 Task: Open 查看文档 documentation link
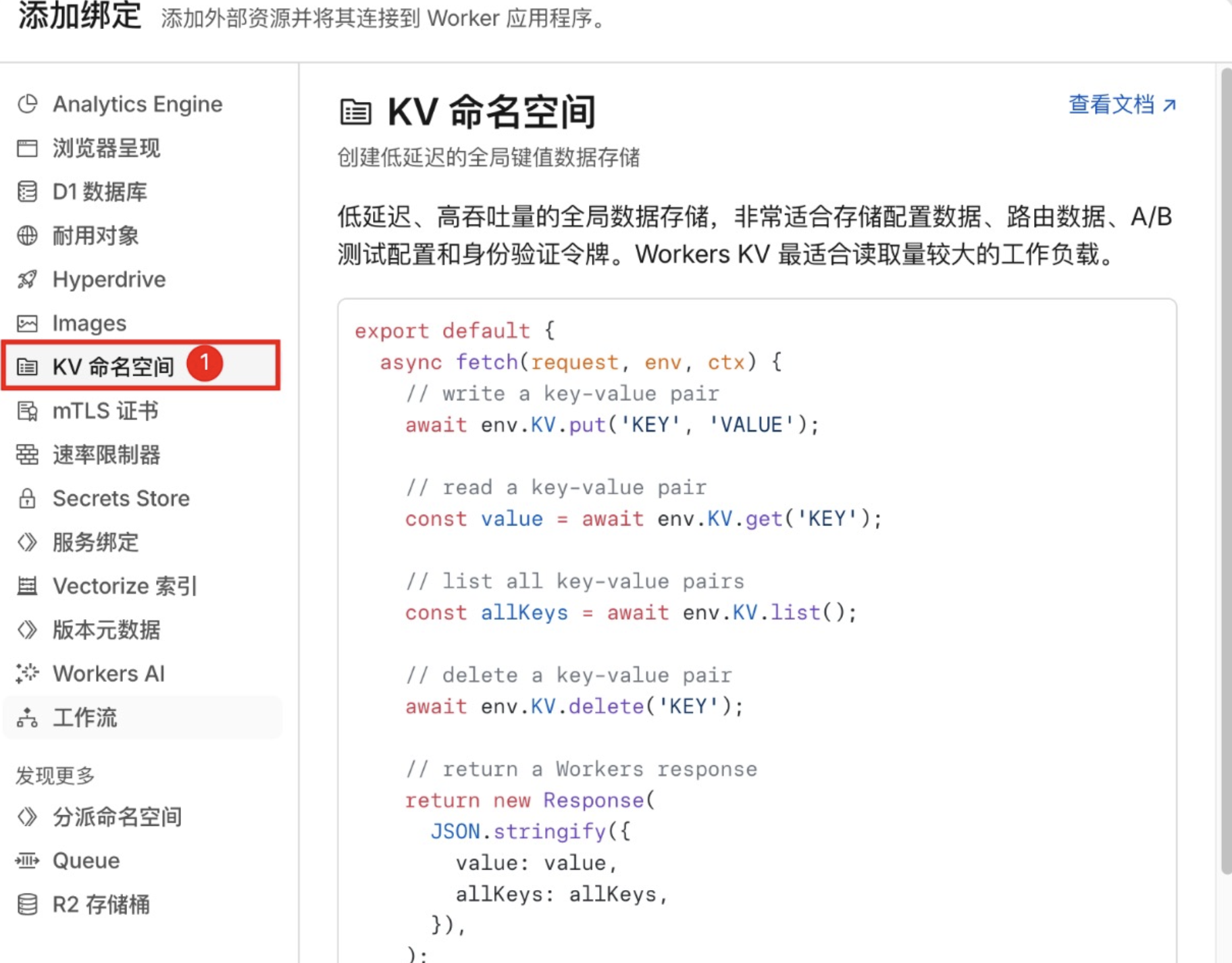1123,105
